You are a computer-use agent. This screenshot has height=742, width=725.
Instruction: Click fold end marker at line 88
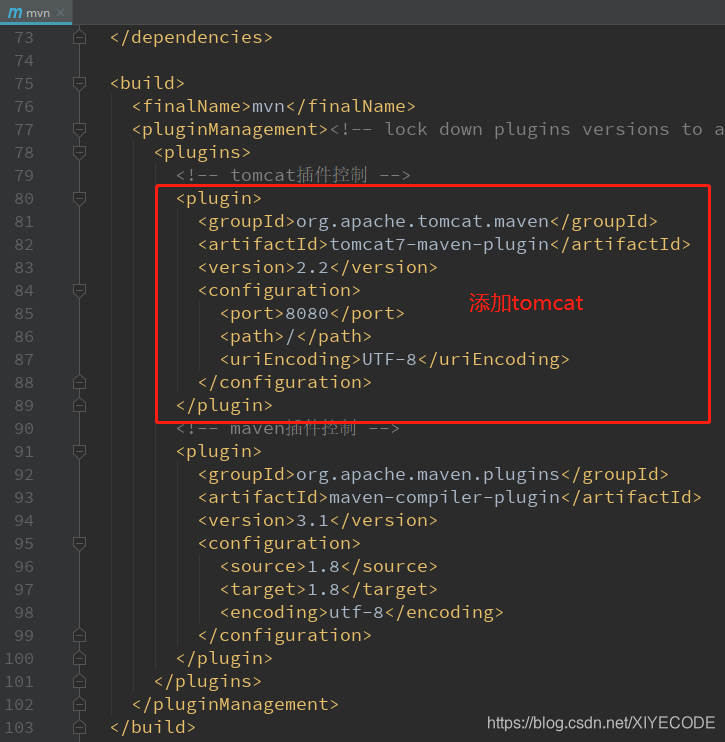point(80,382)
